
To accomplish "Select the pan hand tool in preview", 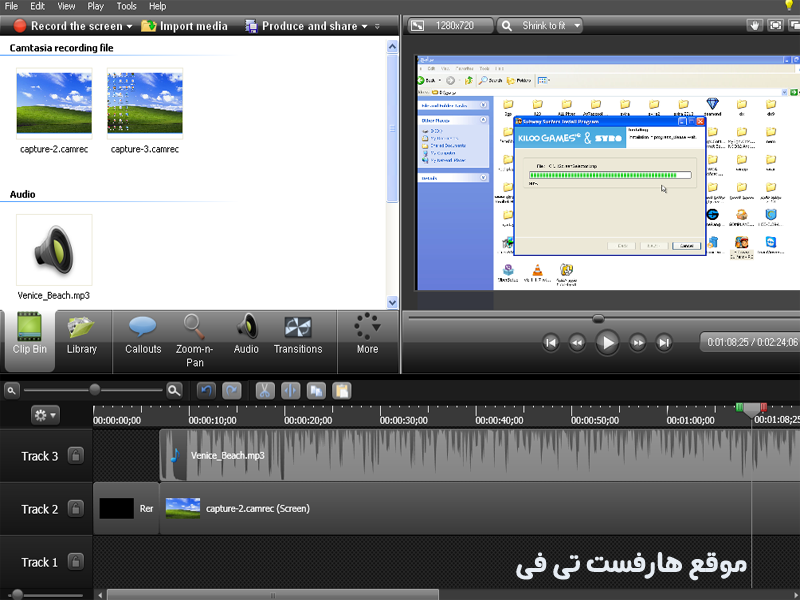I will pyautogui.click(x=755, y=25).
